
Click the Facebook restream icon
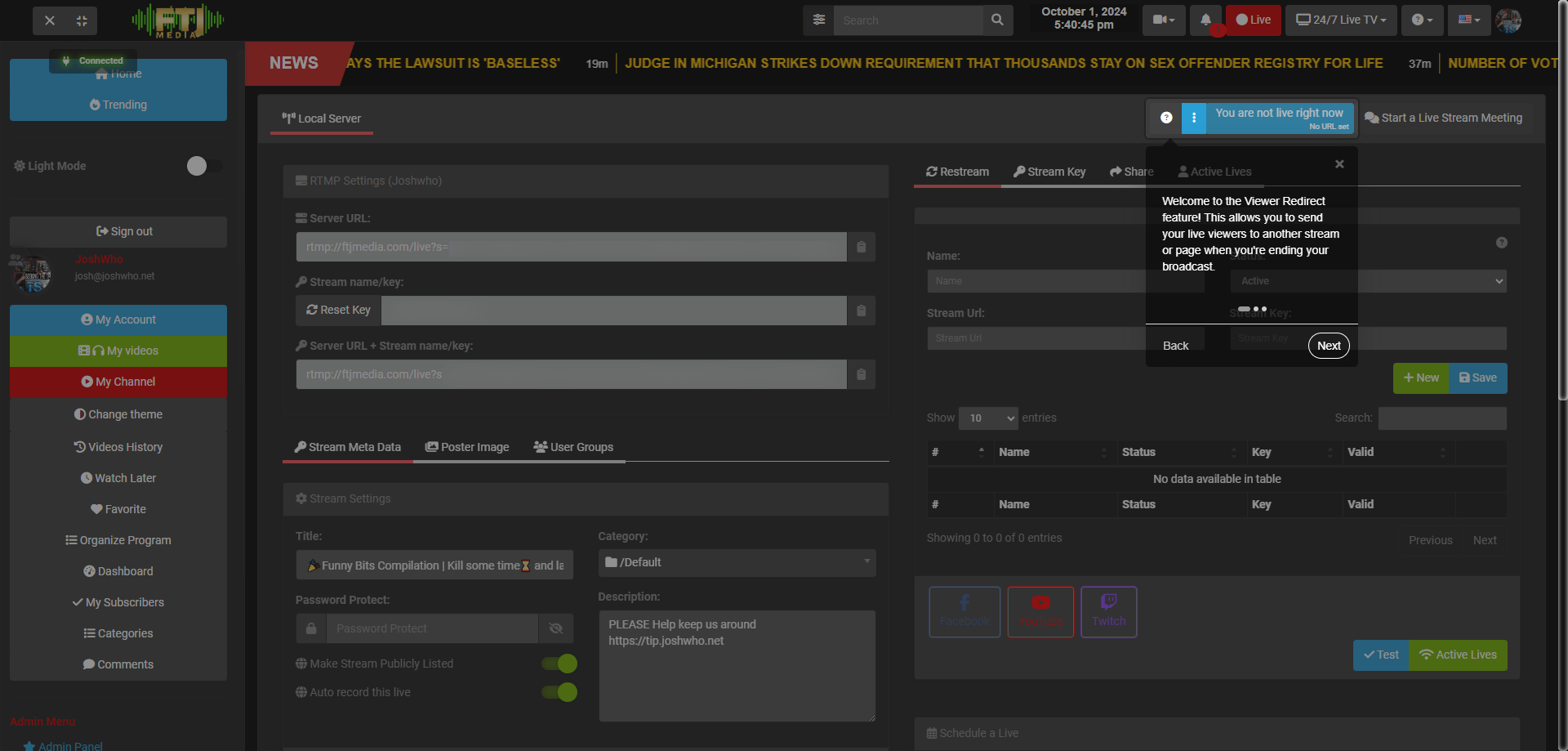tap(964, 611)
